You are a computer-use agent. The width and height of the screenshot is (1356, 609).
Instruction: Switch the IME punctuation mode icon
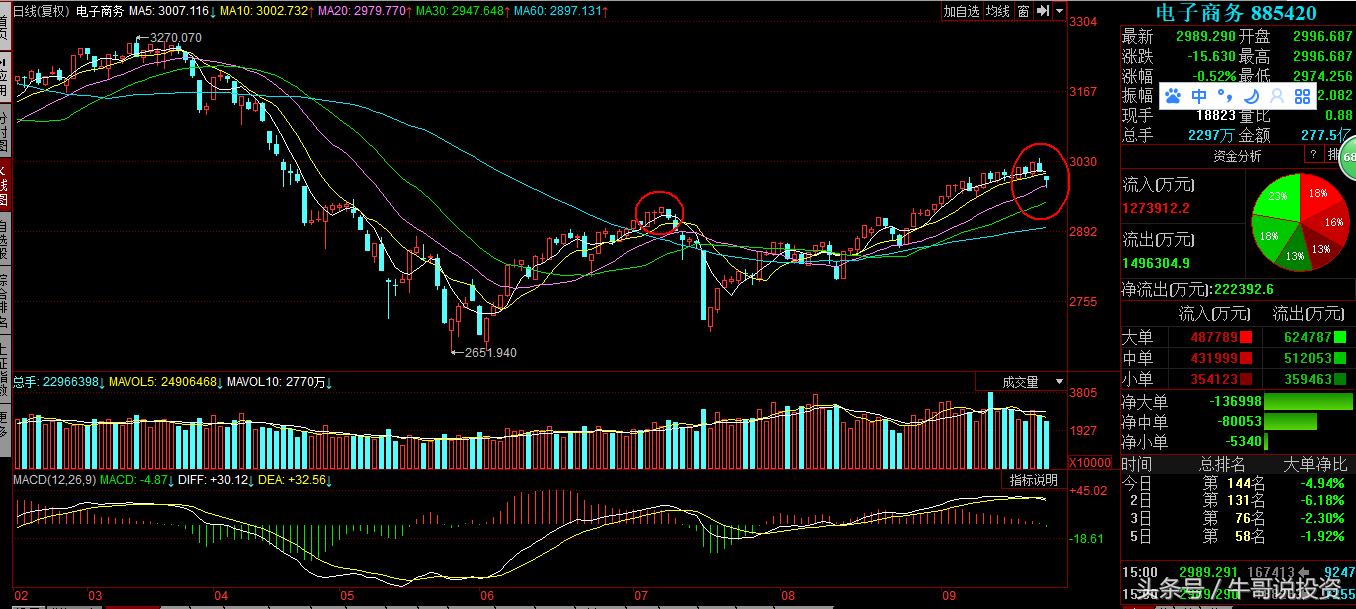tap(1225, 96)
